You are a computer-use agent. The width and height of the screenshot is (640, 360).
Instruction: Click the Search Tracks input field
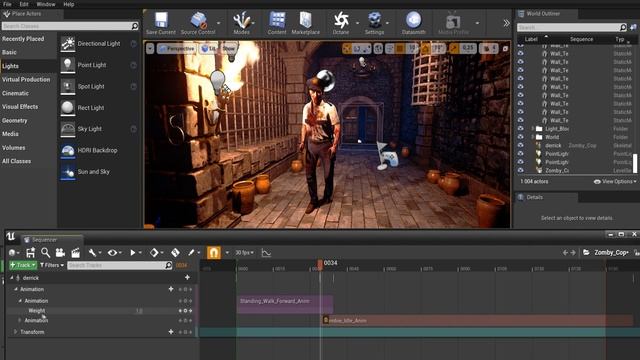[x=120, y=265]
